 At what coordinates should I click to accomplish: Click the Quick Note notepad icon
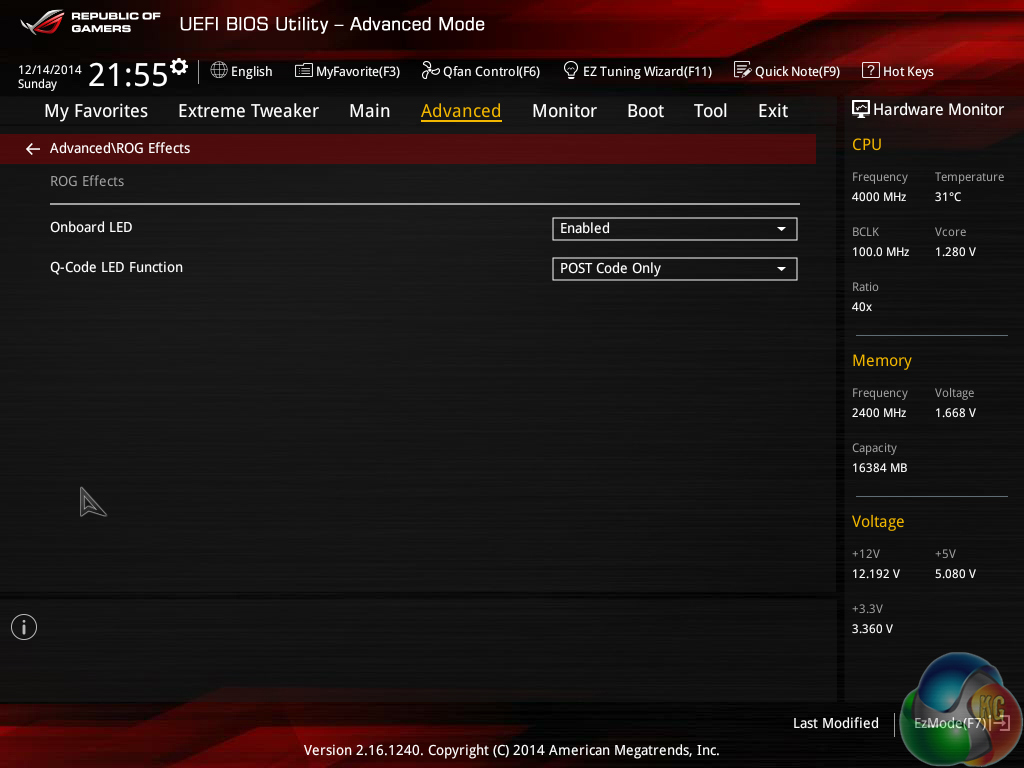tap(742, 70)
